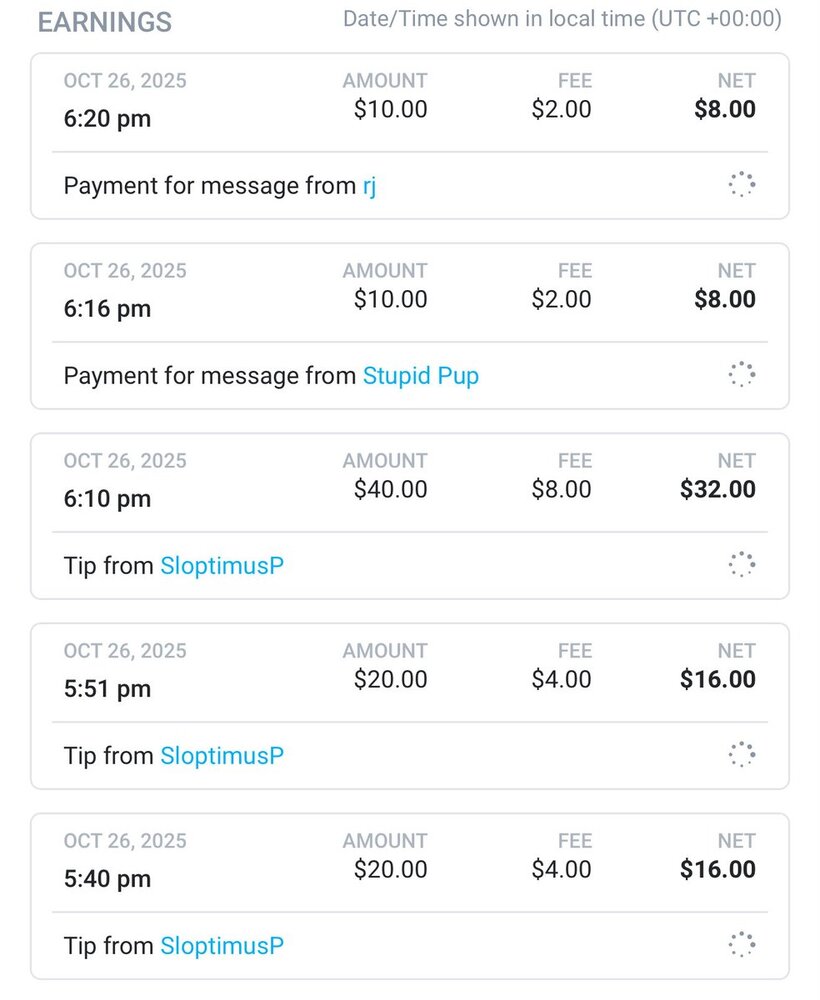The image size is (820, 1000).
Task: Select the 6:16 pm timestamp
Action: point(107,309)
